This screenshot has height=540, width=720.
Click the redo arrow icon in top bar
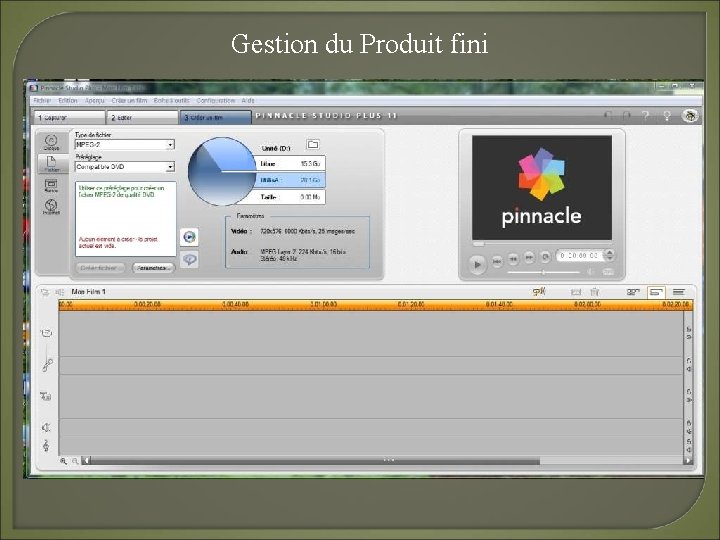(x=626, y=116)
